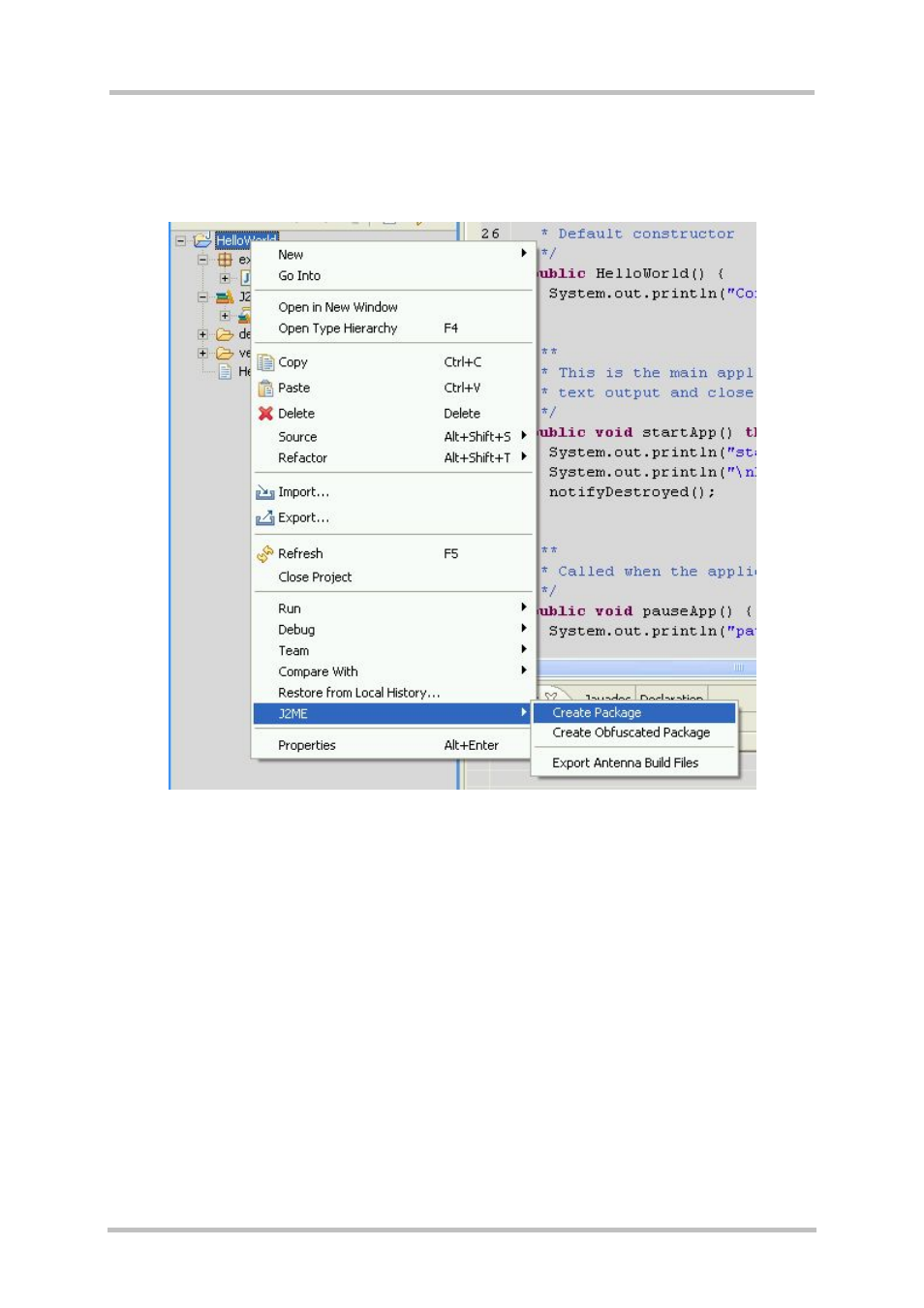This screenshot has width=924, height=1308.
Task: Click the editor's horizontal scrollbar thumb
Action: [646, 668]
